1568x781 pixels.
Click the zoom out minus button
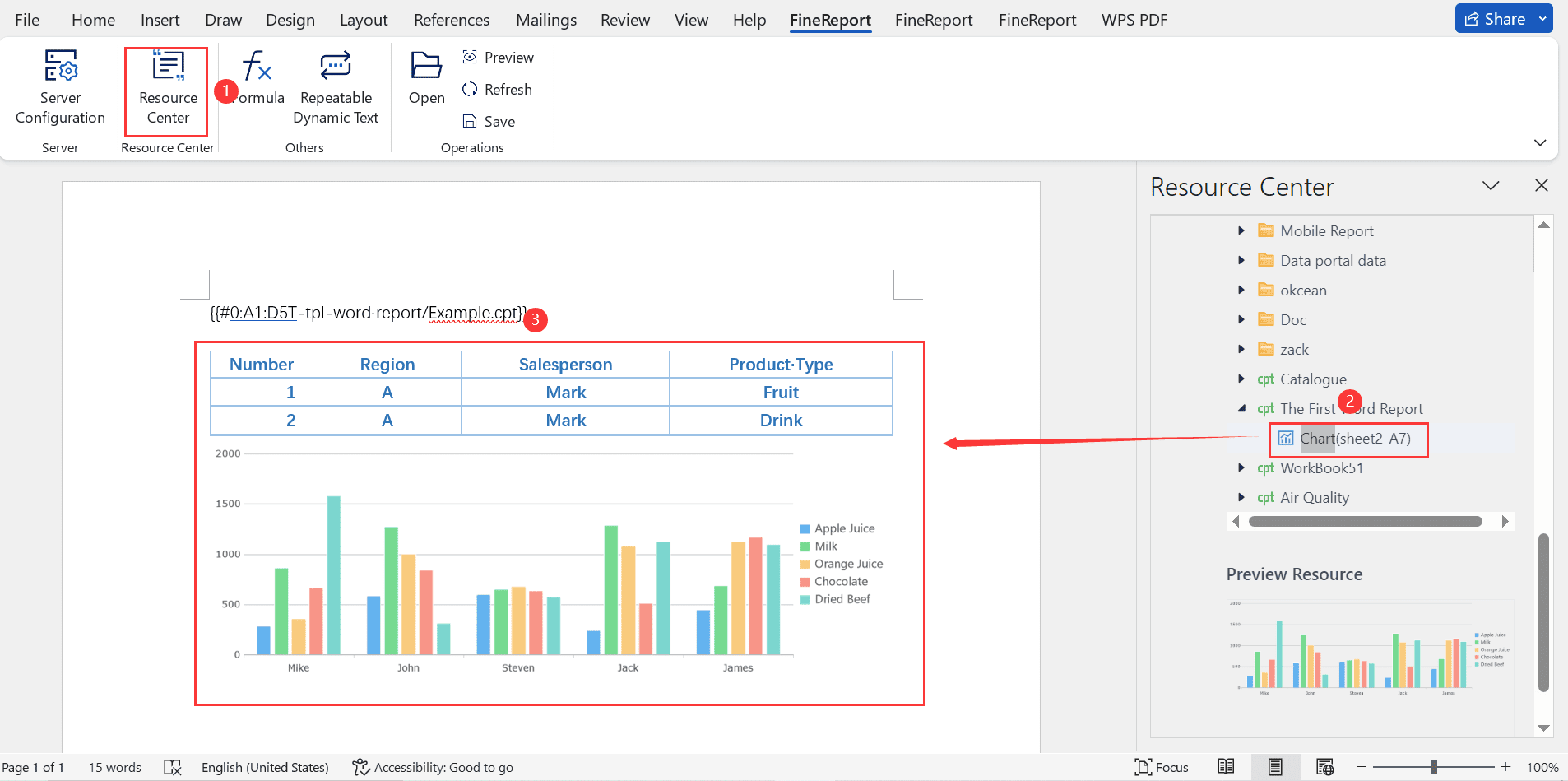(1361, 767)
